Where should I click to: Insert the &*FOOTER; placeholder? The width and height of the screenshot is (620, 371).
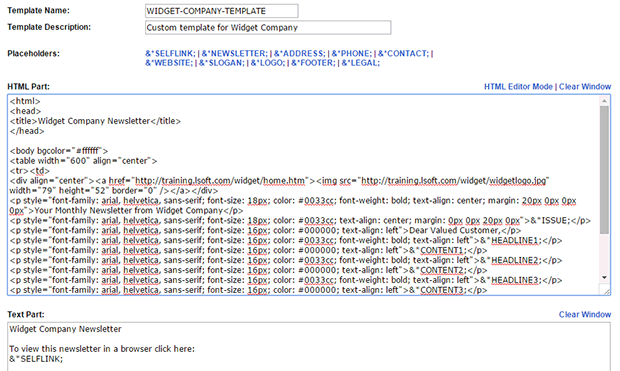(313, 63)
